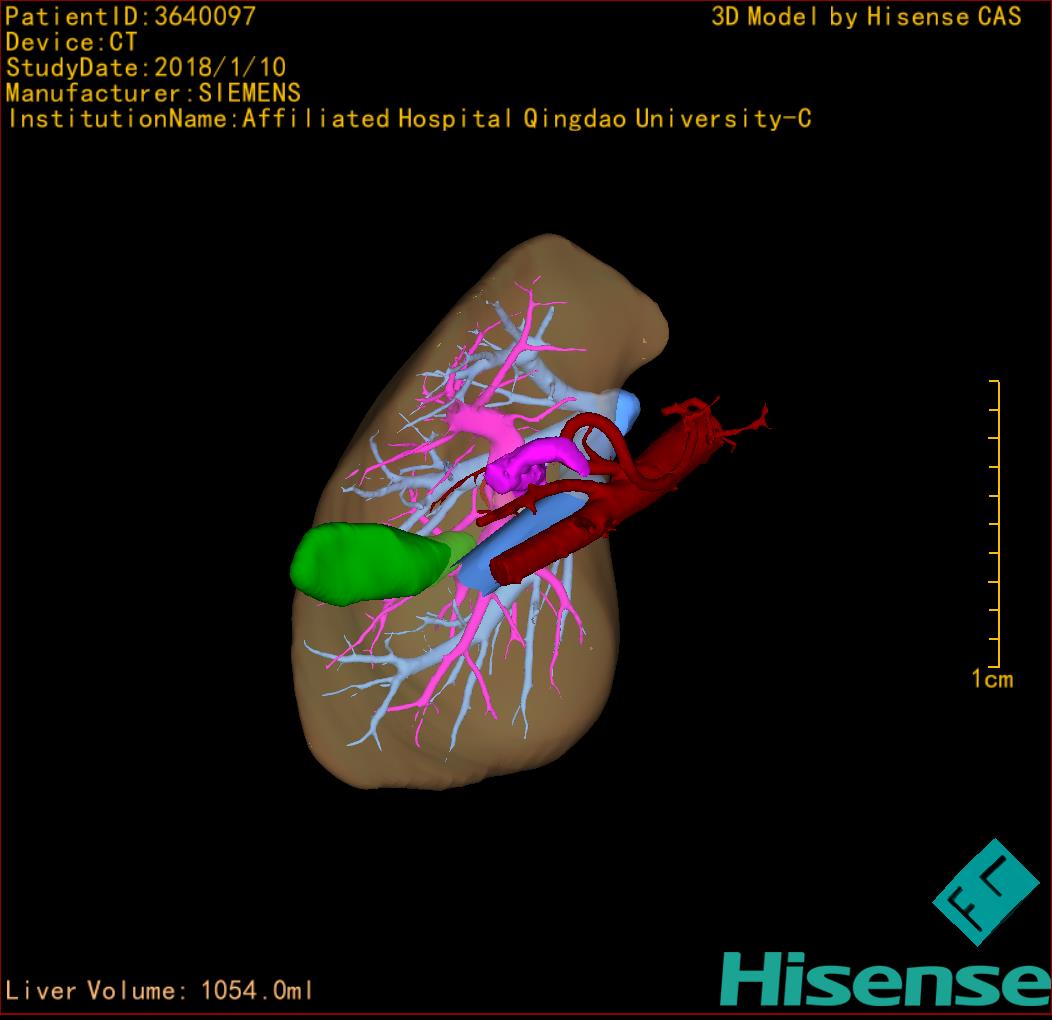Click the Liver Volume: 1054.0ml readout

(159, 990)
